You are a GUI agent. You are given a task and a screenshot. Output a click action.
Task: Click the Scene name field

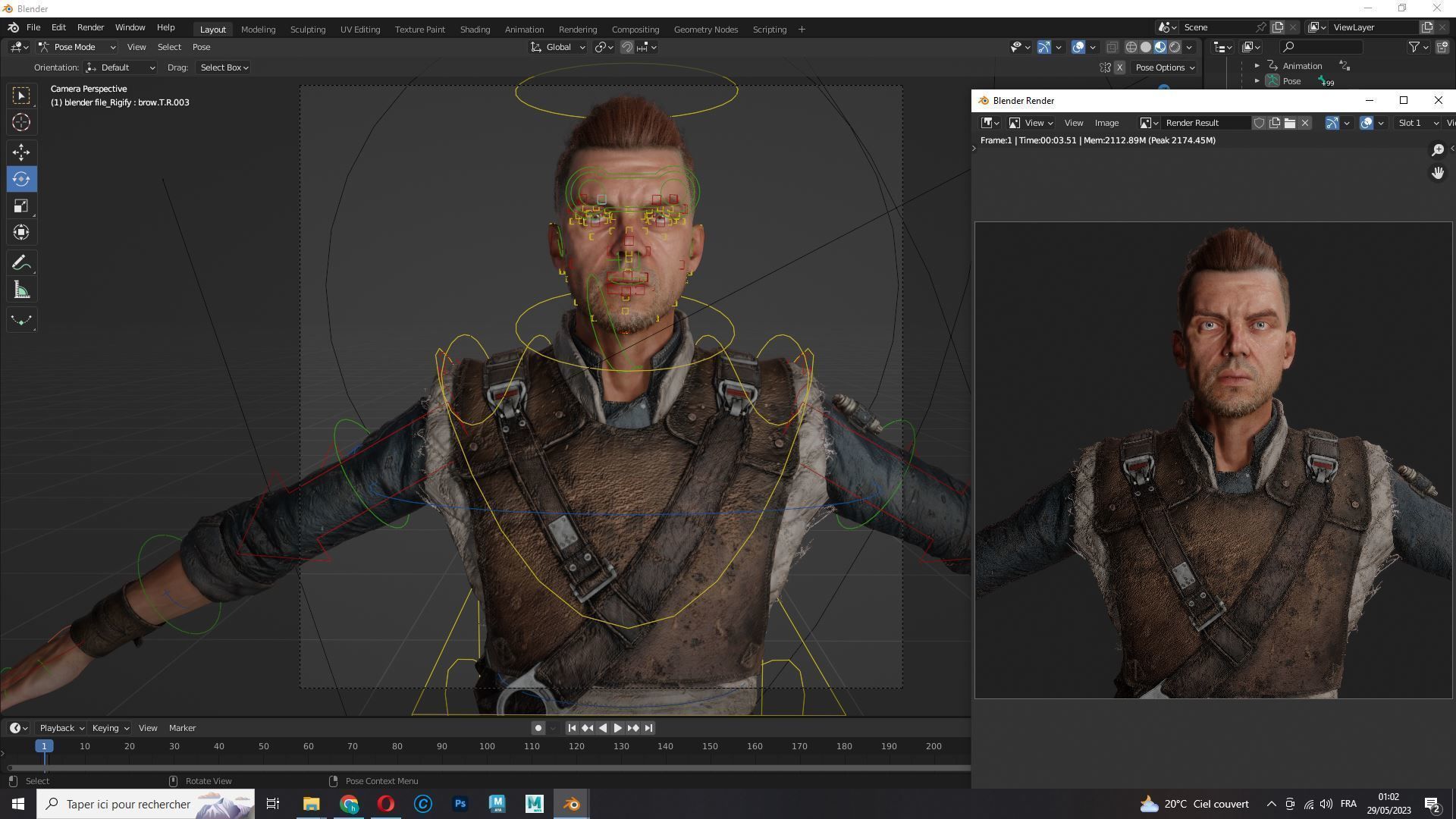click(1217, 27)
